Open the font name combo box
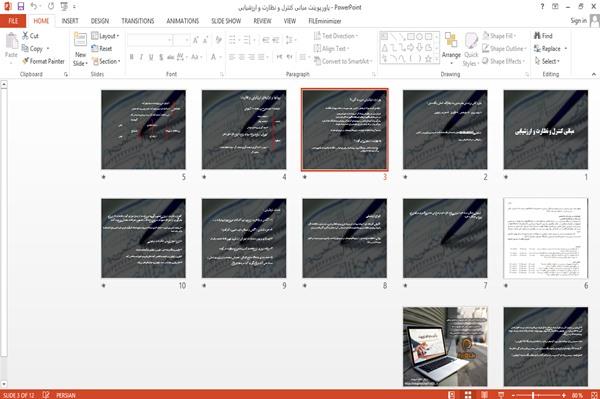 (149, 40)
